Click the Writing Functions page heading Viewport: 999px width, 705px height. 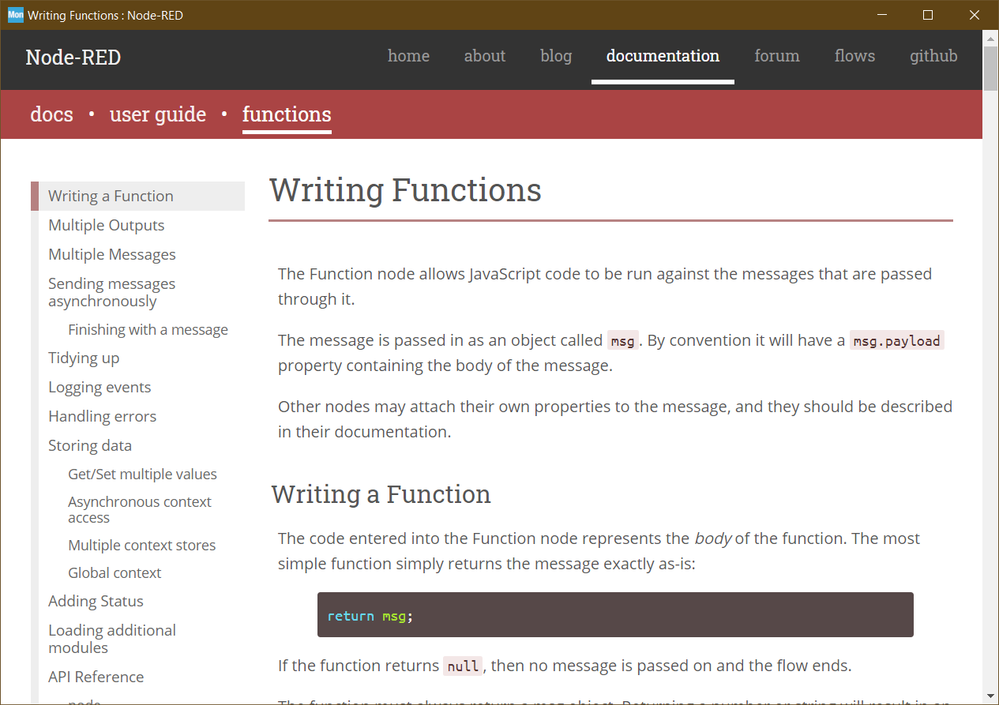click(x=405, y=190)
